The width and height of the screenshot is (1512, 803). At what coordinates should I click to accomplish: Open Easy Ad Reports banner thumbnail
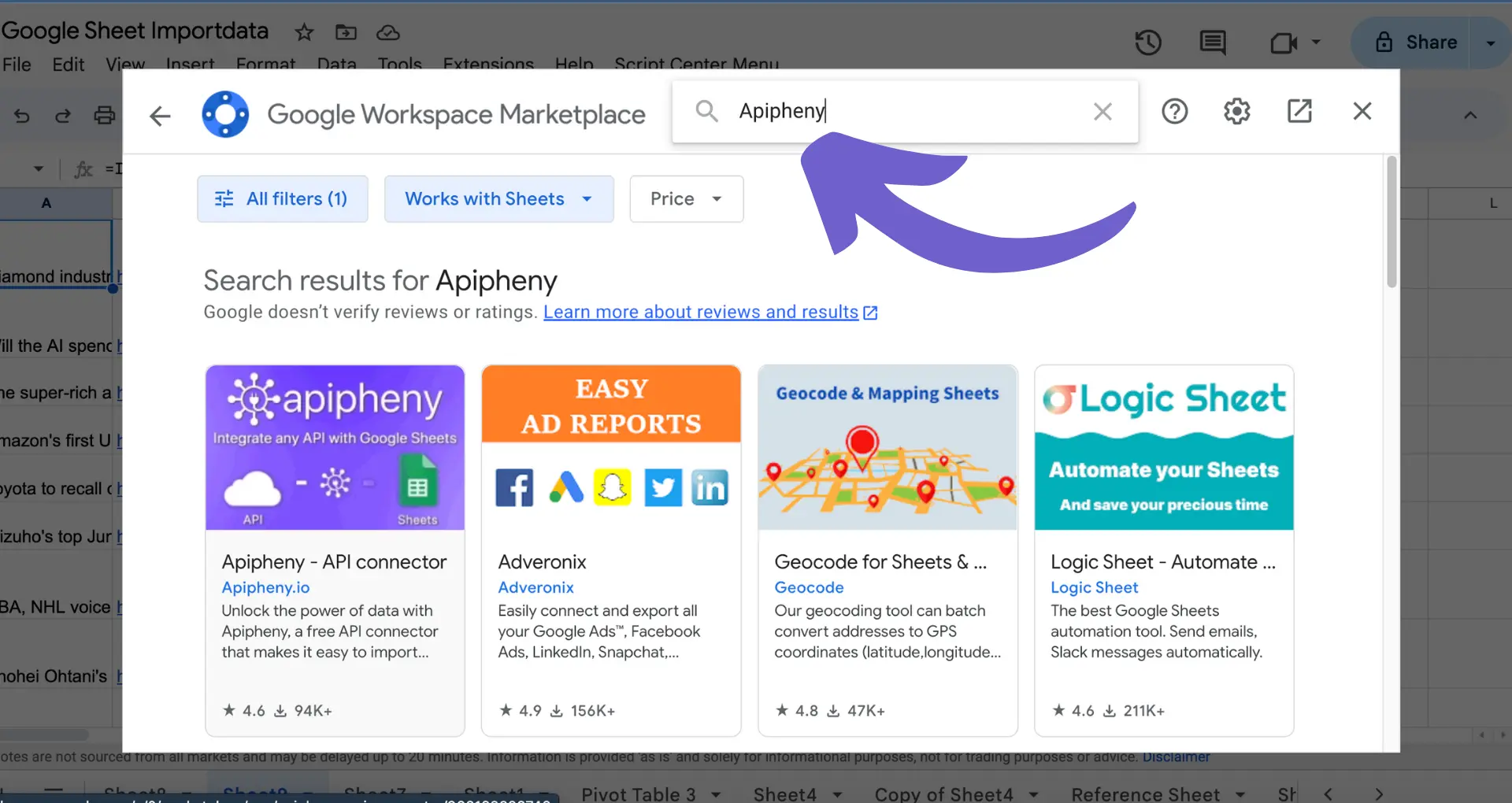coord(611,447)
